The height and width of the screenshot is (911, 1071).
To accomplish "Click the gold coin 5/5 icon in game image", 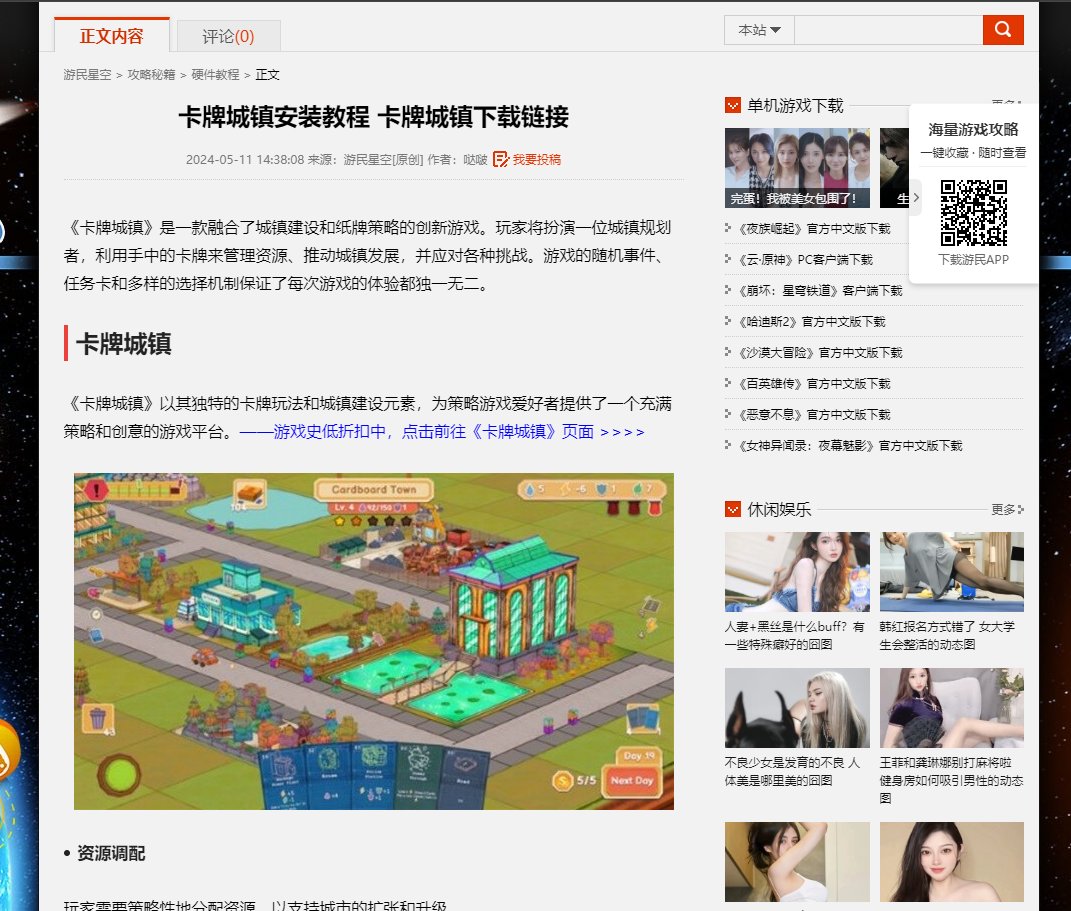I will click(563, 780).
